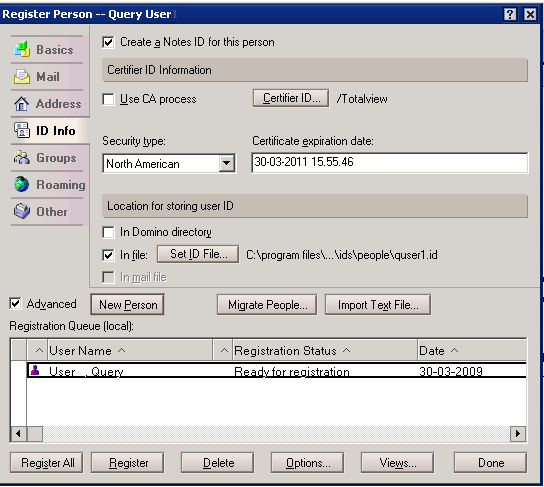
Task: Select the Mail envelope icon
Action: click(22, 76)
